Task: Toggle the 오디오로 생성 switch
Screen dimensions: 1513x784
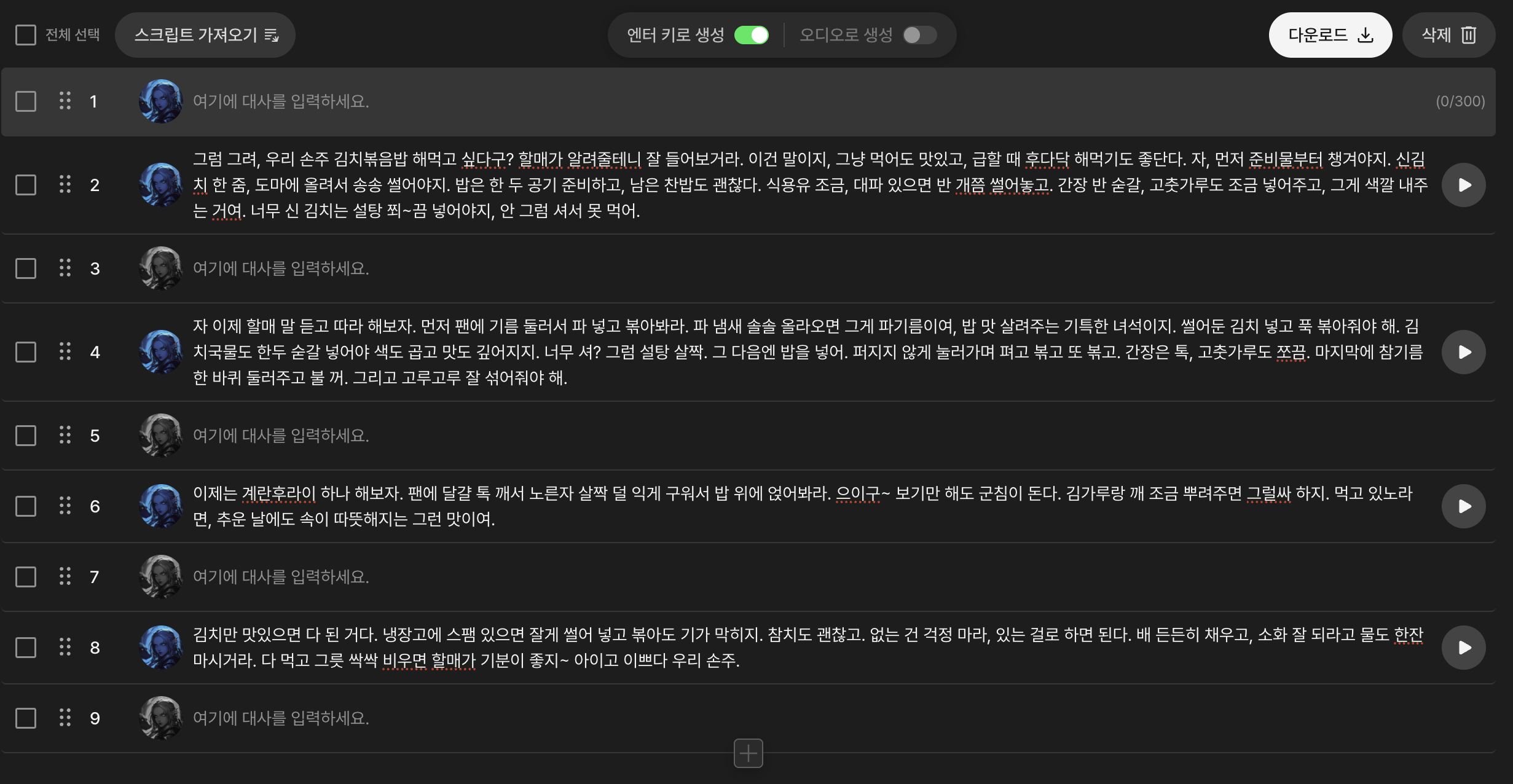Action: (x=919, y=35)
